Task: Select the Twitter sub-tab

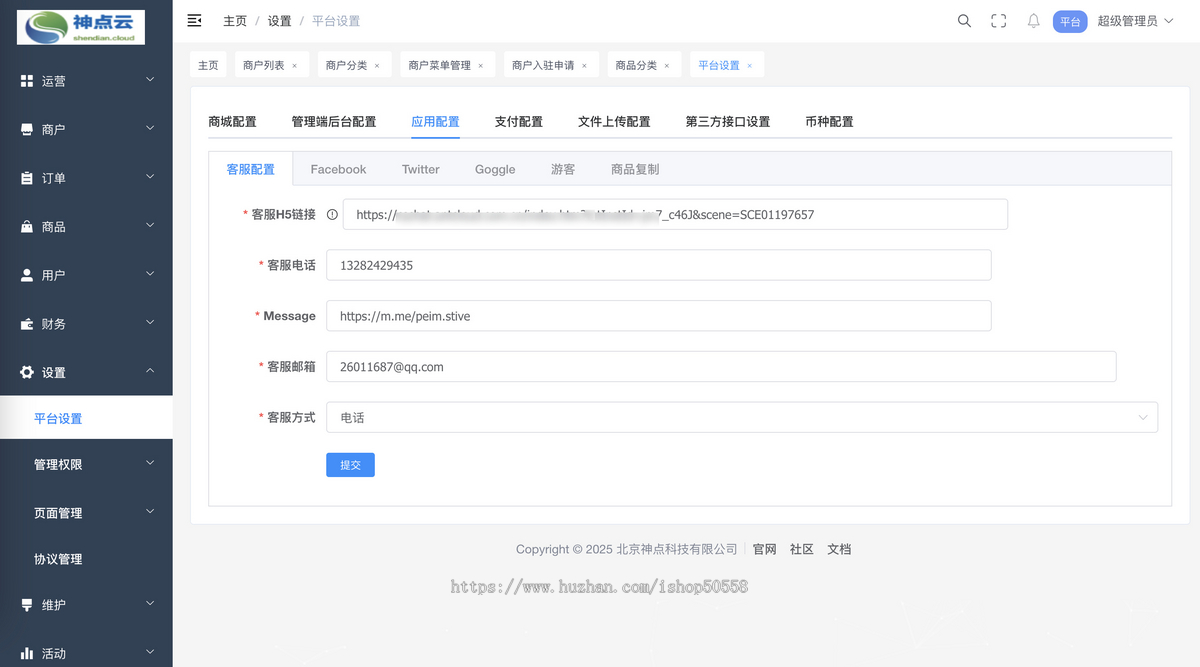Action: pos(421,169)
